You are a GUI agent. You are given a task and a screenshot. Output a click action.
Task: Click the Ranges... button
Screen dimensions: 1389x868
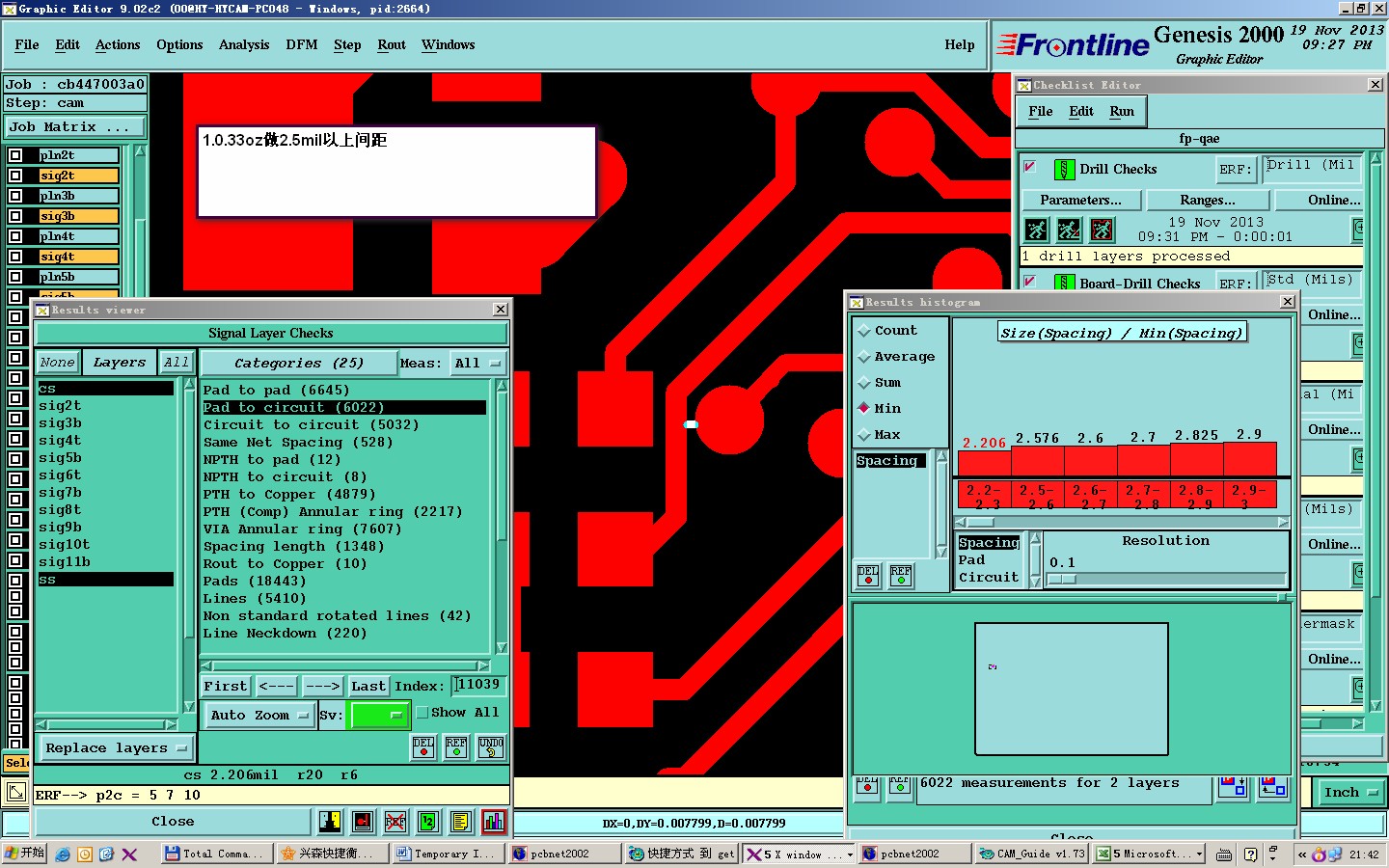click(1208, 200)
